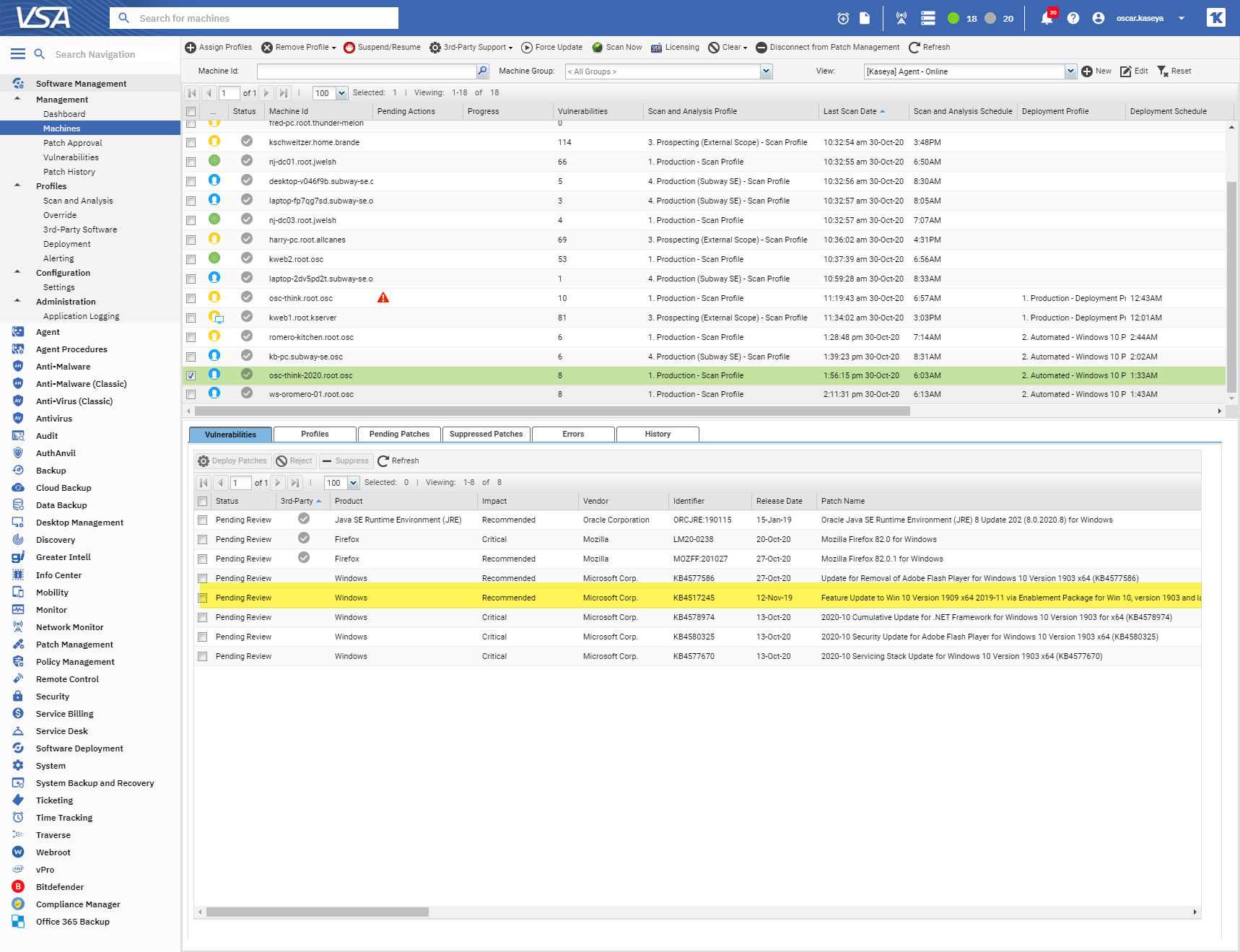The image size is (1240, 952).
Task: Click the warning triangle on osc-think.root.osc
Action: click(x=383, y=297)
